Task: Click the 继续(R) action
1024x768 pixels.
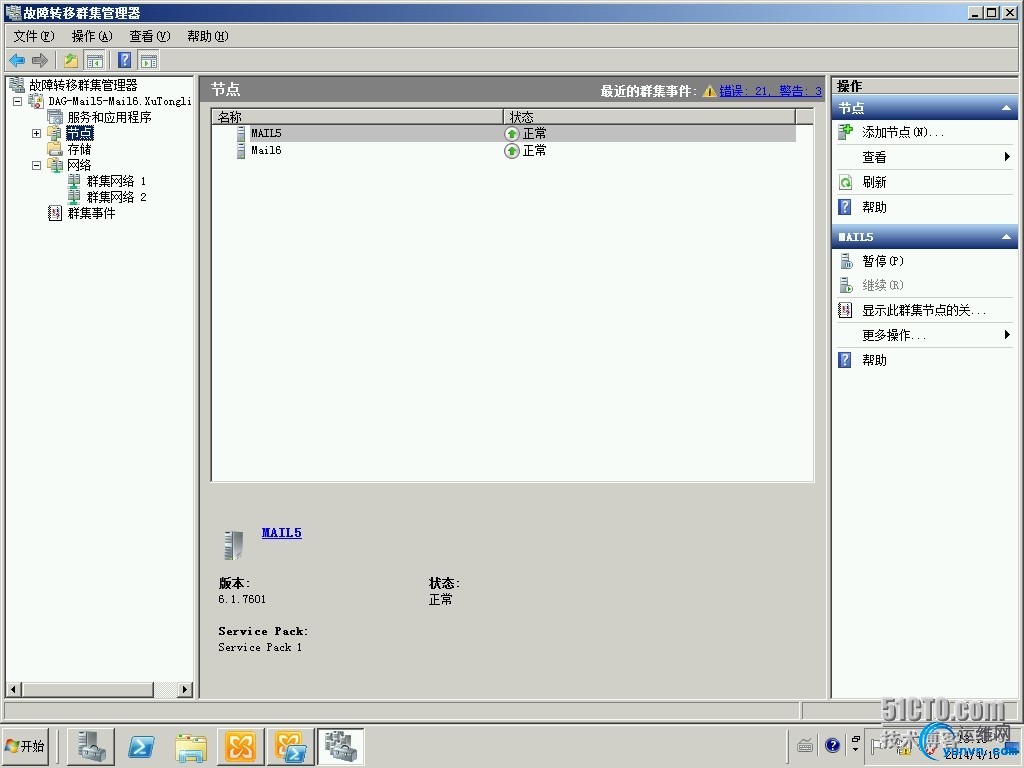Action: coord(883,285)
